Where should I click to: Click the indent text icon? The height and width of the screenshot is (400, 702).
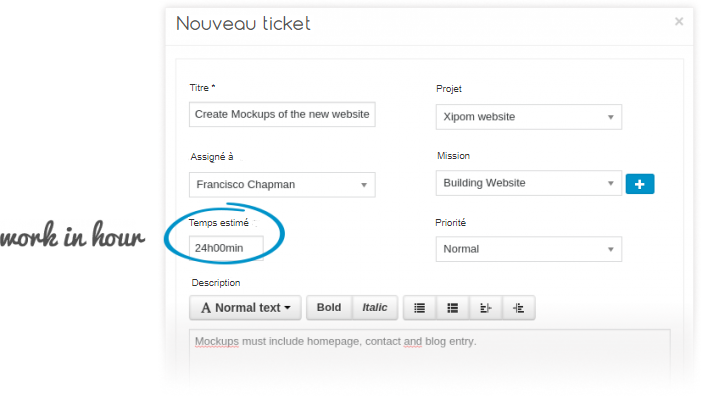coord(518,308)
